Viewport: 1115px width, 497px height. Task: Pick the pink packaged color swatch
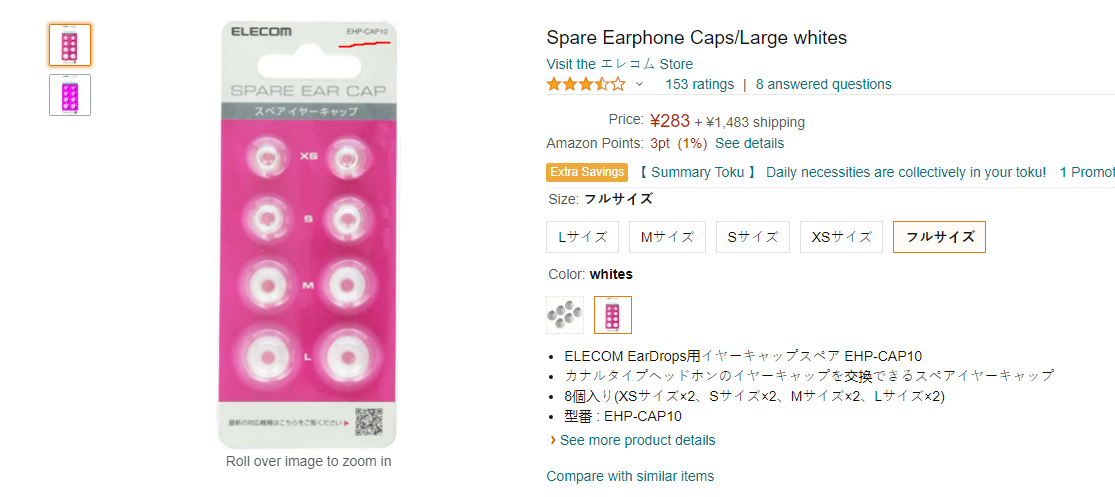pyautogui.click(x=613, y=315)
